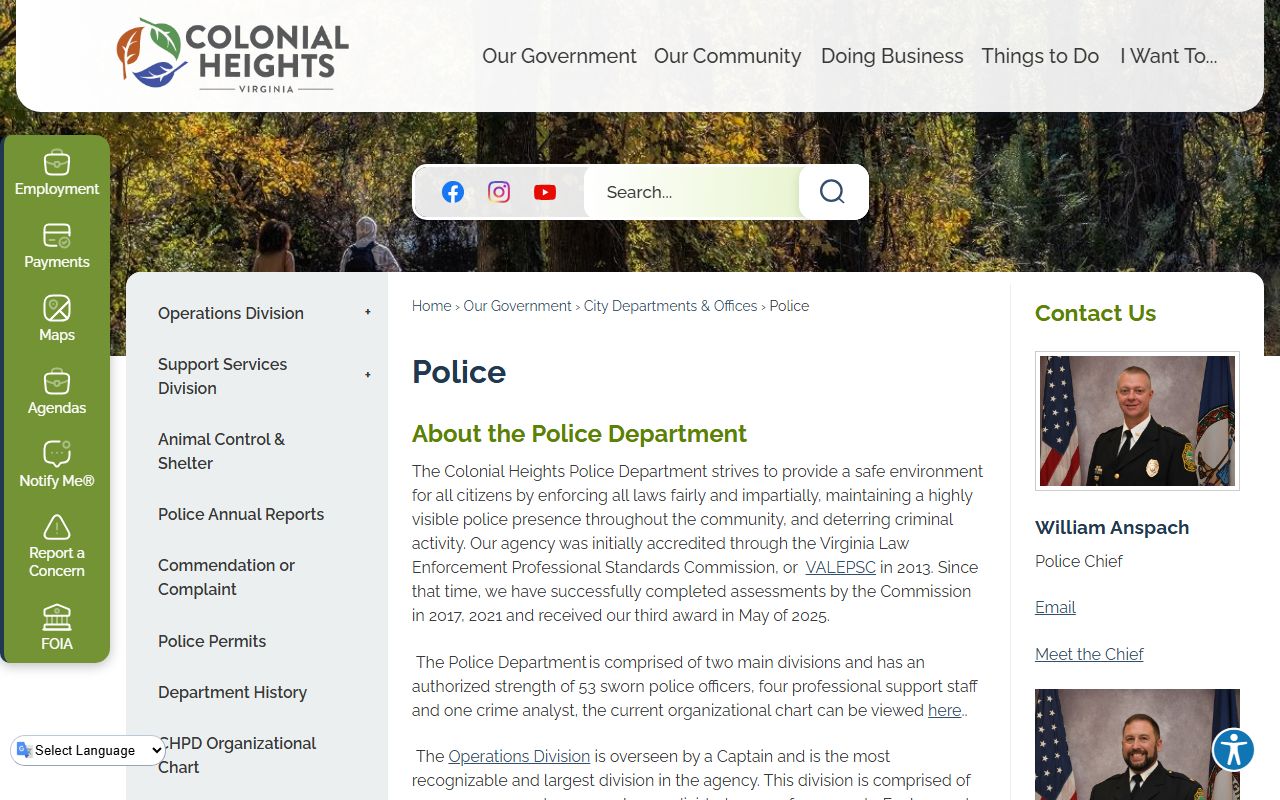This screenshot has width=1280, height=800.
Task: Click the Colonial Heights Virginia logo
Action: [232, 56]
